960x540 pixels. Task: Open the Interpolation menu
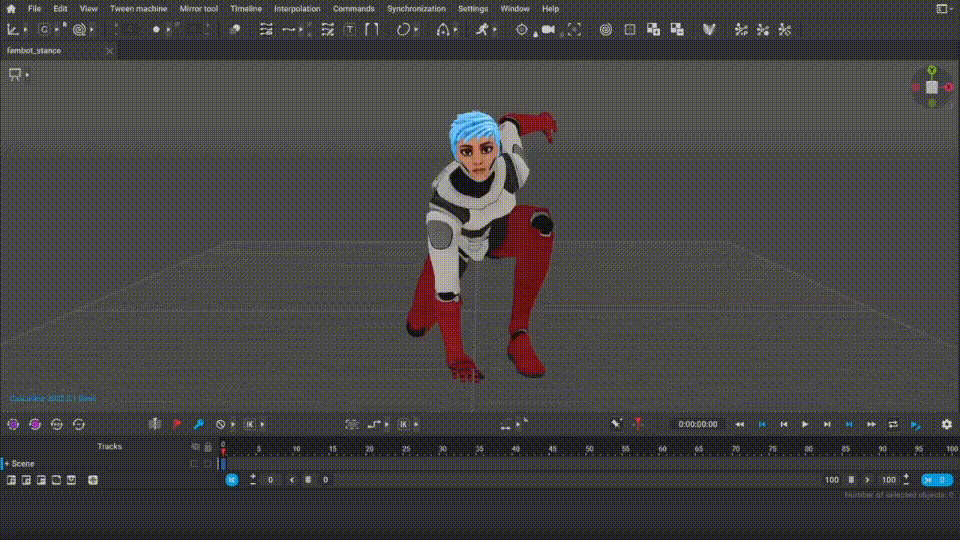[x=297, y=8]
